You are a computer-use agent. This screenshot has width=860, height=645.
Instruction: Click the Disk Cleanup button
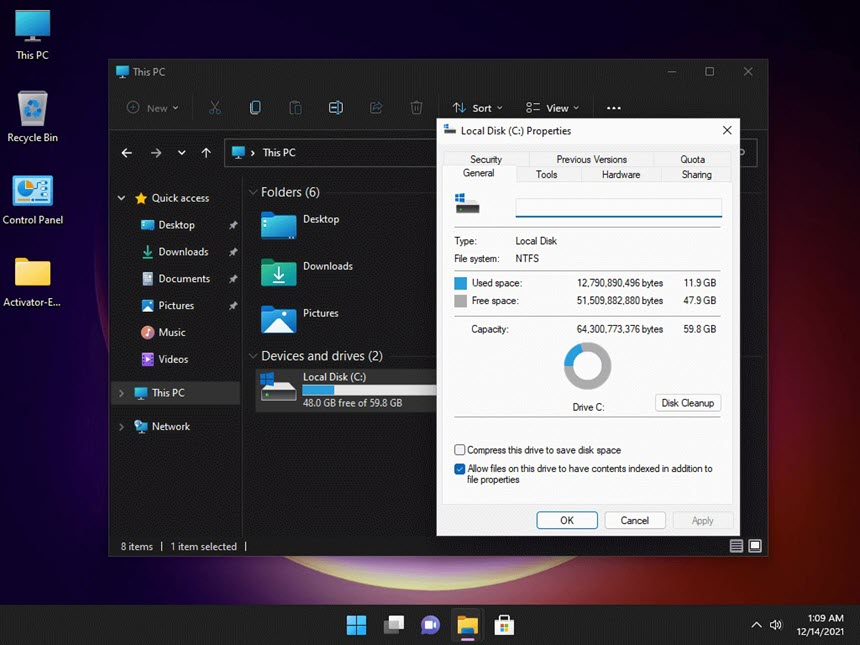[x=688, y=403]
